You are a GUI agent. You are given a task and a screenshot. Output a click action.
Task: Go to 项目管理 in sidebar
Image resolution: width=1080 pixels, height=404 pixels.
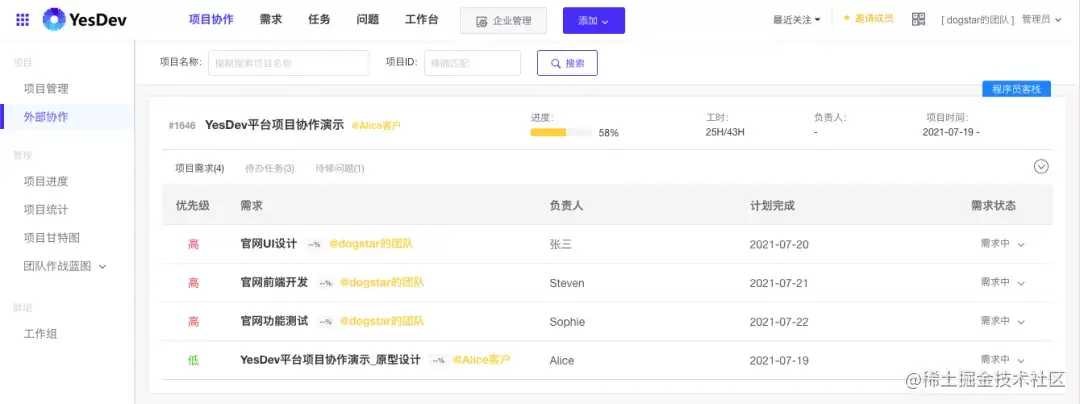coord(46,89)
